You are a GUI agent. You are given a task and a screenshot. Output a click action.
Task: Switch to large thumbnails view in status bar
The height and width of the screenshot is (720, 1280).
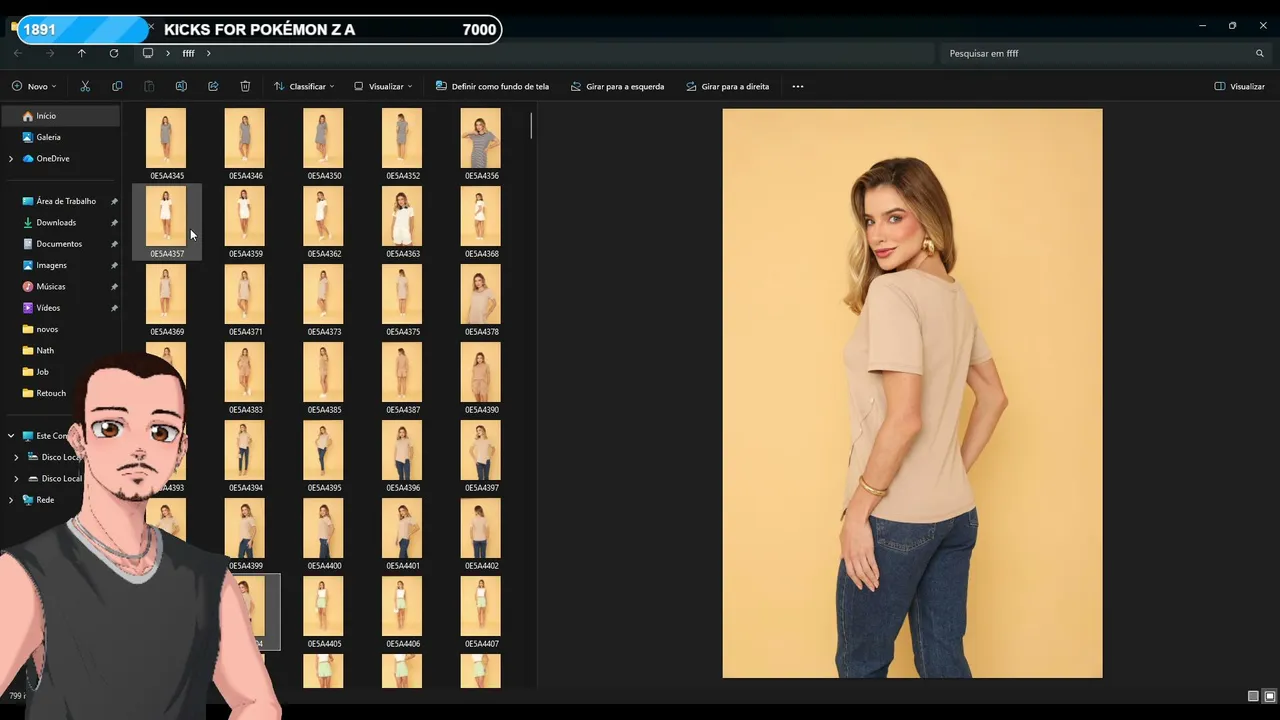pos(1270,696)
